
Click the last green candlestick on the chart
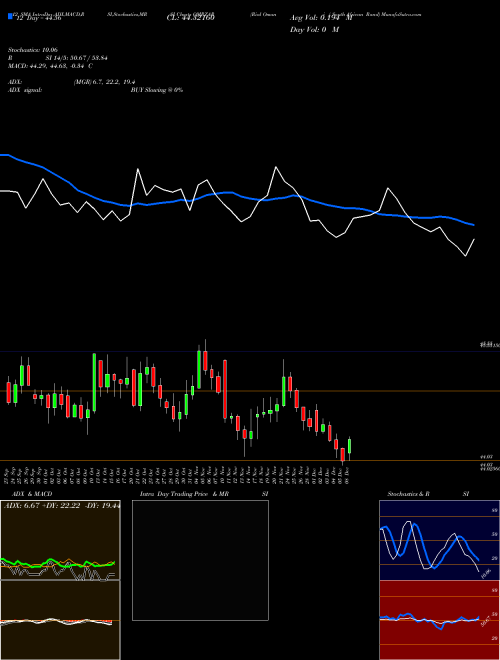tap(349, 446)
